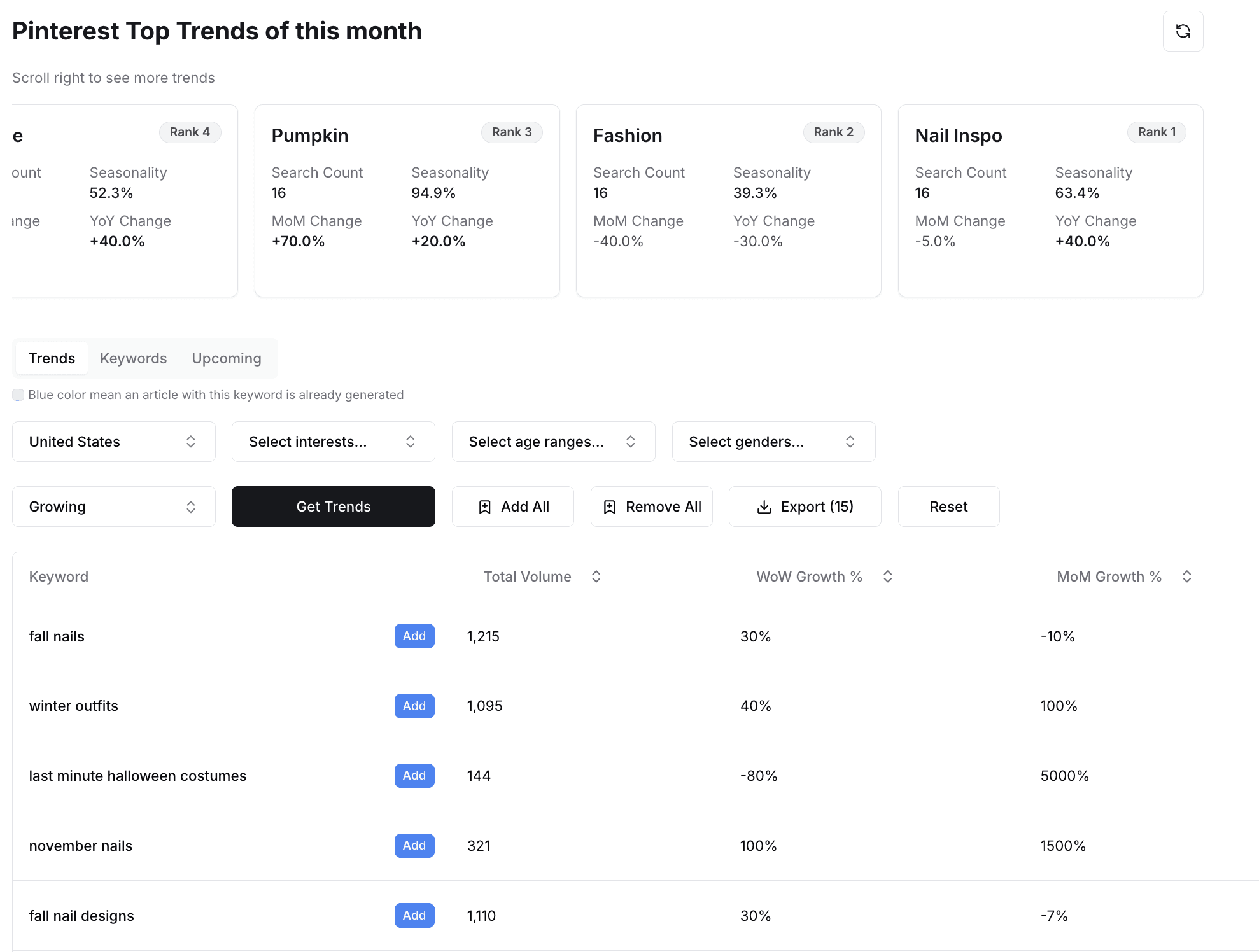Viewport: 1259px width, 952px height.
Task: Add the 'winter outfits' keyword
Action: point(414,706)
